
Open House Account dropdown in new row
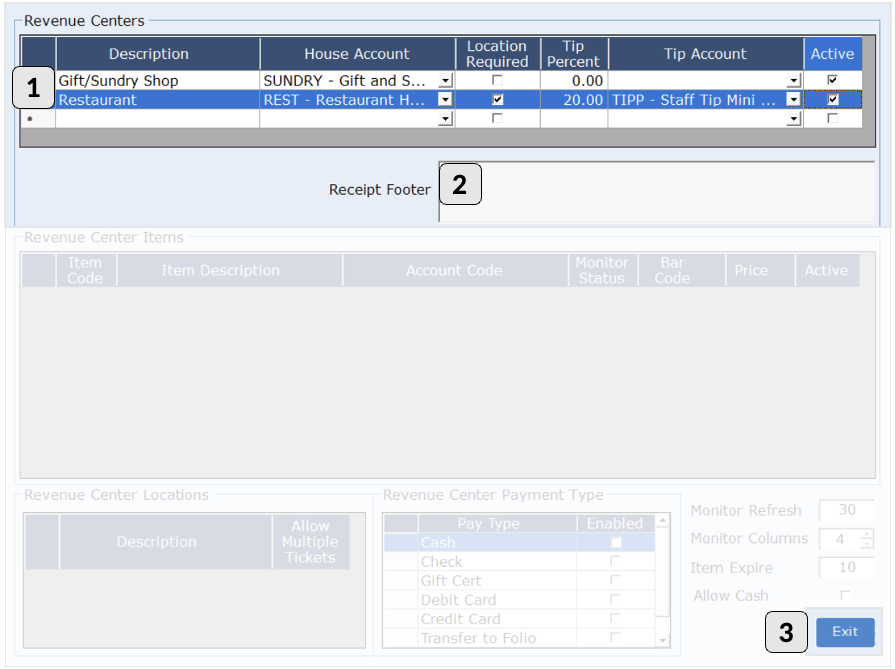(x=445, y=119)
